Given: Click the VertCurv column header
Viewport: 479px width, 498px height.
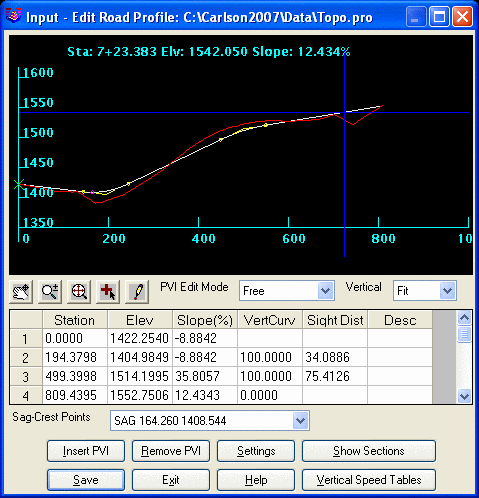Looking at the screenshot, I should point(270,320).
